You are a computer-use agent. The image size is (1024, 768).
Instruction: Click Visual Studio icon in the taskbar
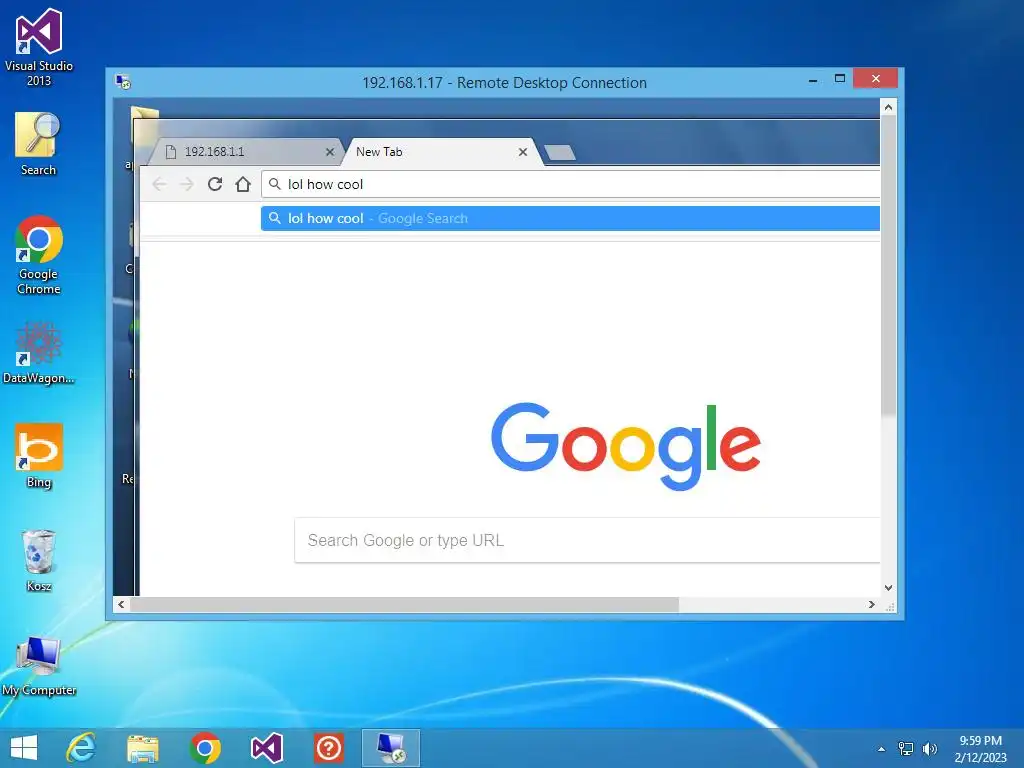pyautogui.click(x=266, y=748)
